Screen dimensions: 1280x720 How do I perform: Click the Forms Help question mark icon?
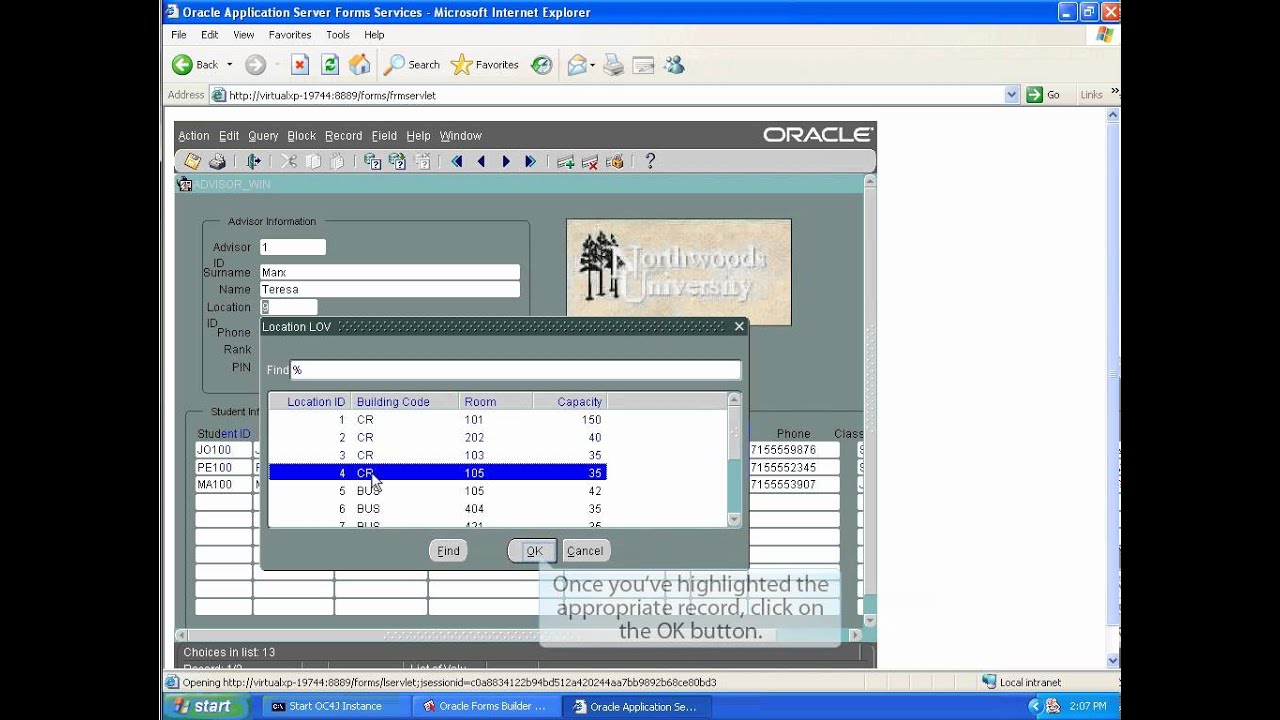tap(650, 161)
